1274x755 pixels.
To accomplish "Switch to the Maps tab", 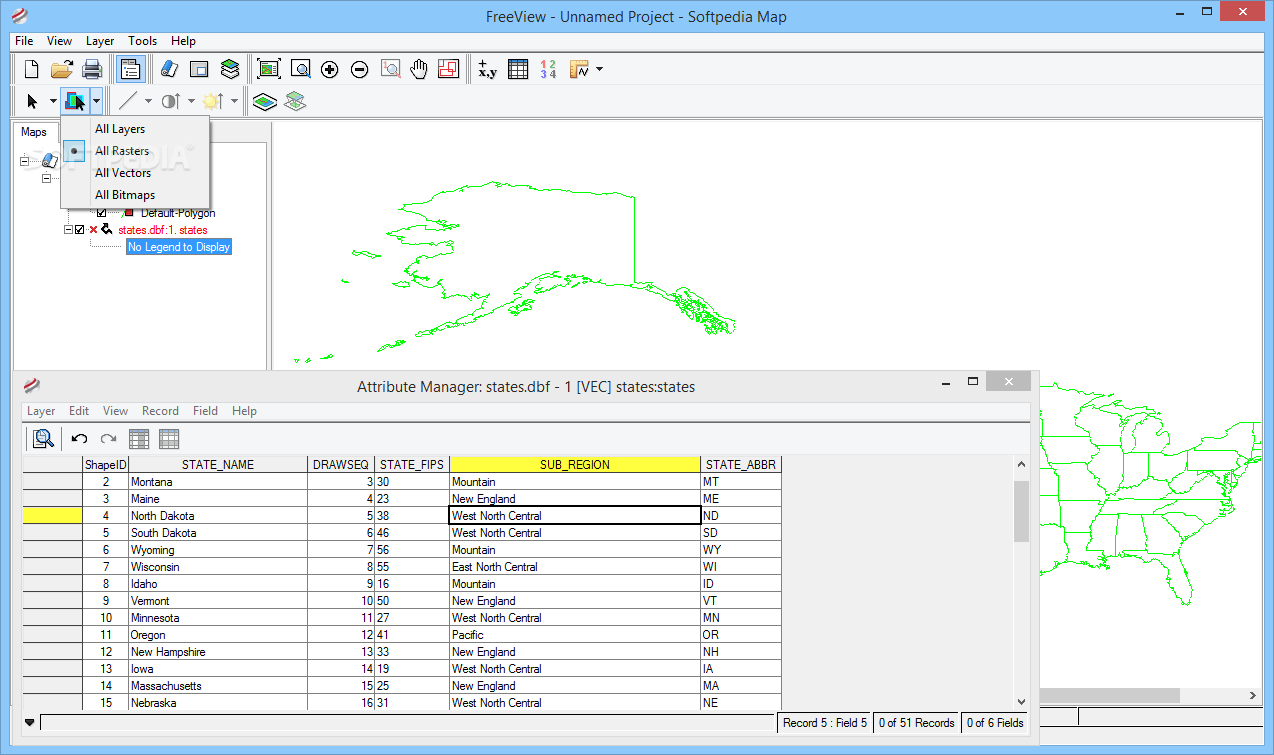I will click(x=34, y=132).
